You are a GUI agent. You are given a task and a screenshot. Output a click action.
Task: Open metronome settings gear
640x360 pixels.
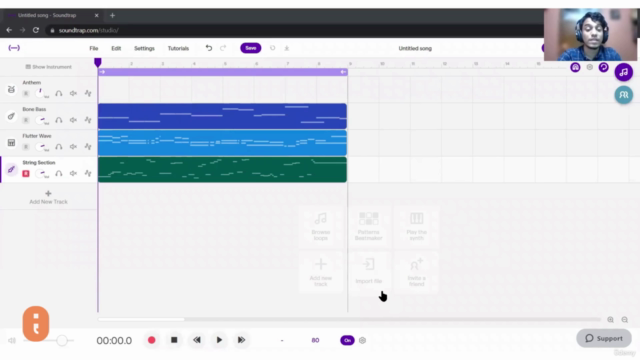click(362, 340)
